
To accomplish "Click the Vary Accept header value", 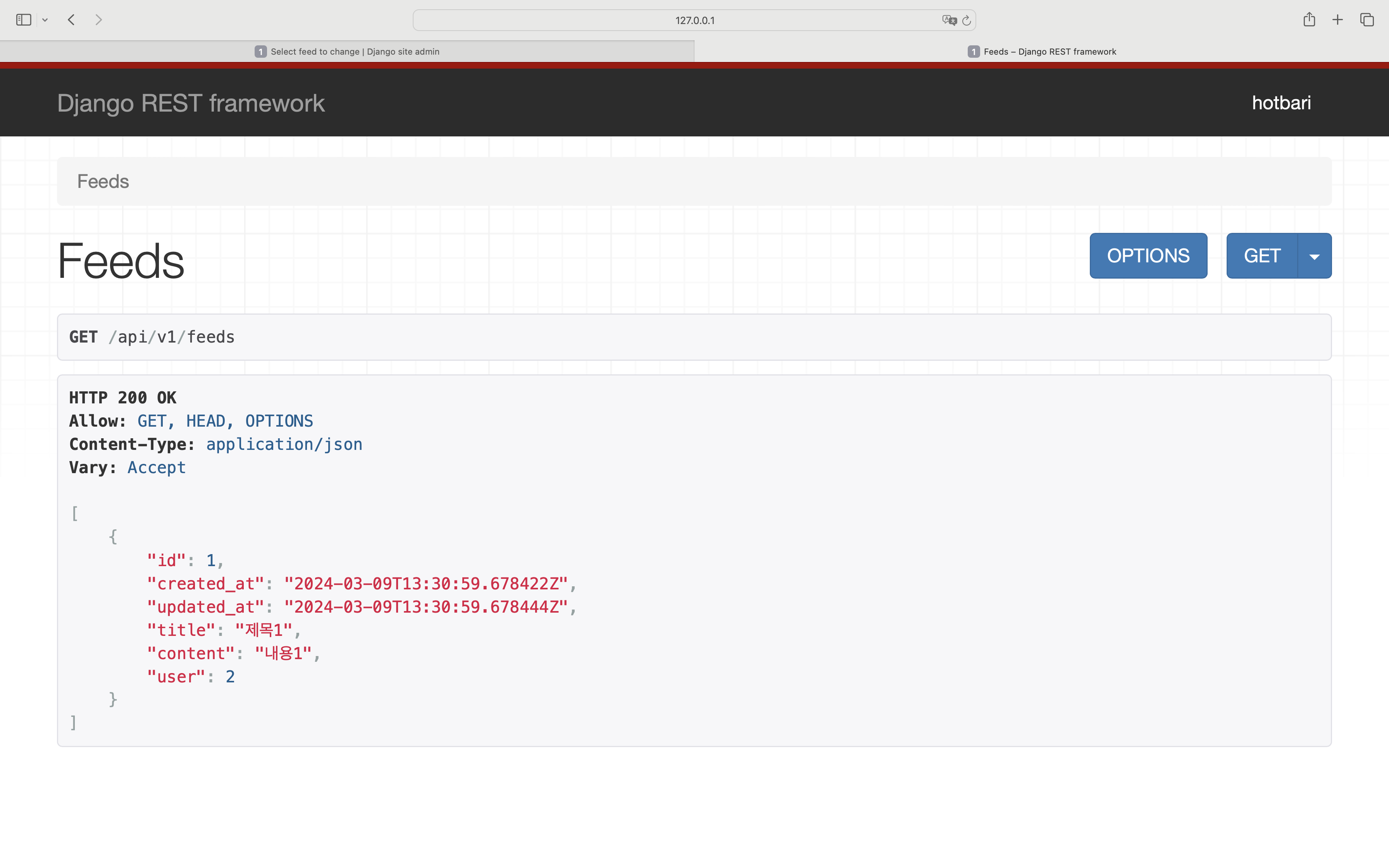I will (x=157, y=467).
